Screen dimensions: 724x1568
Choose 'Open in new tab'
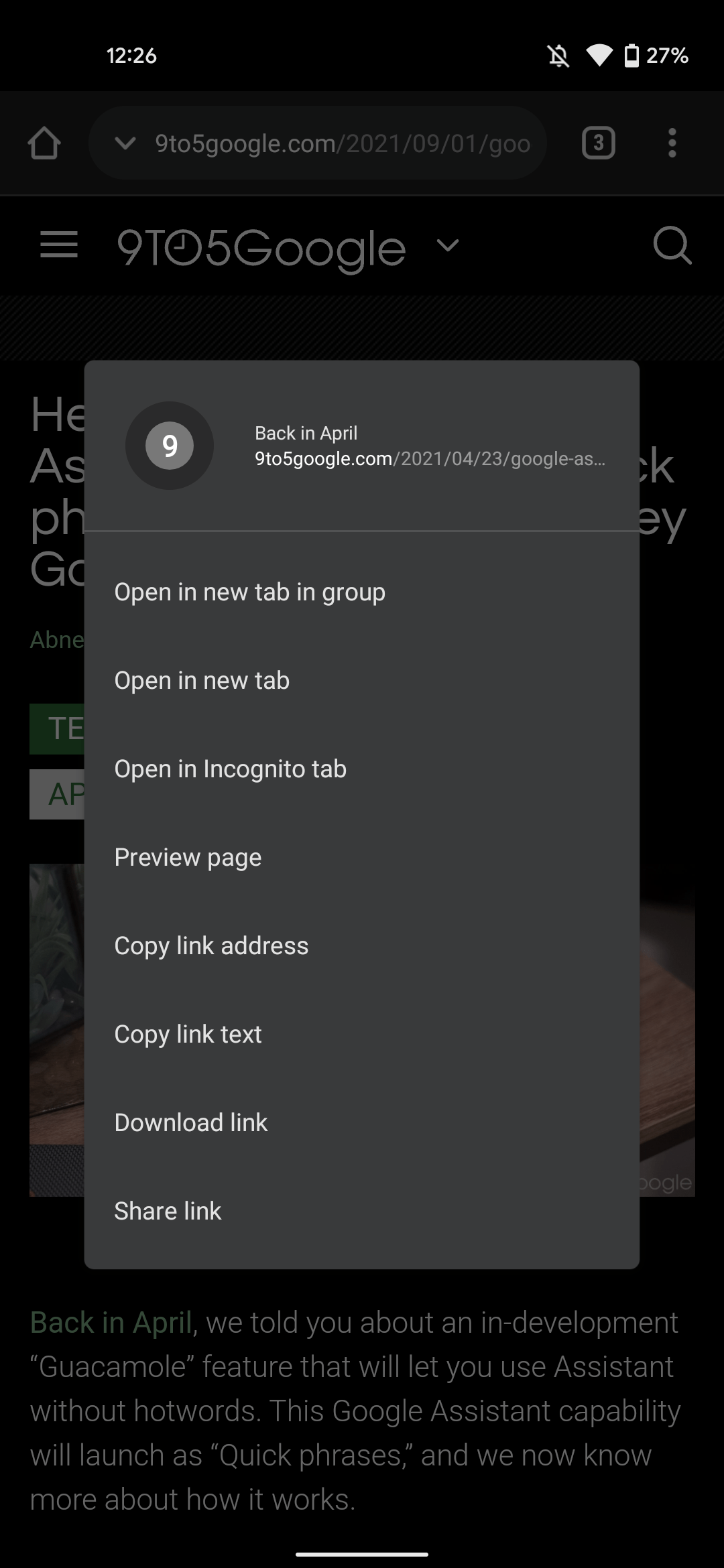(x=362, y=681)
